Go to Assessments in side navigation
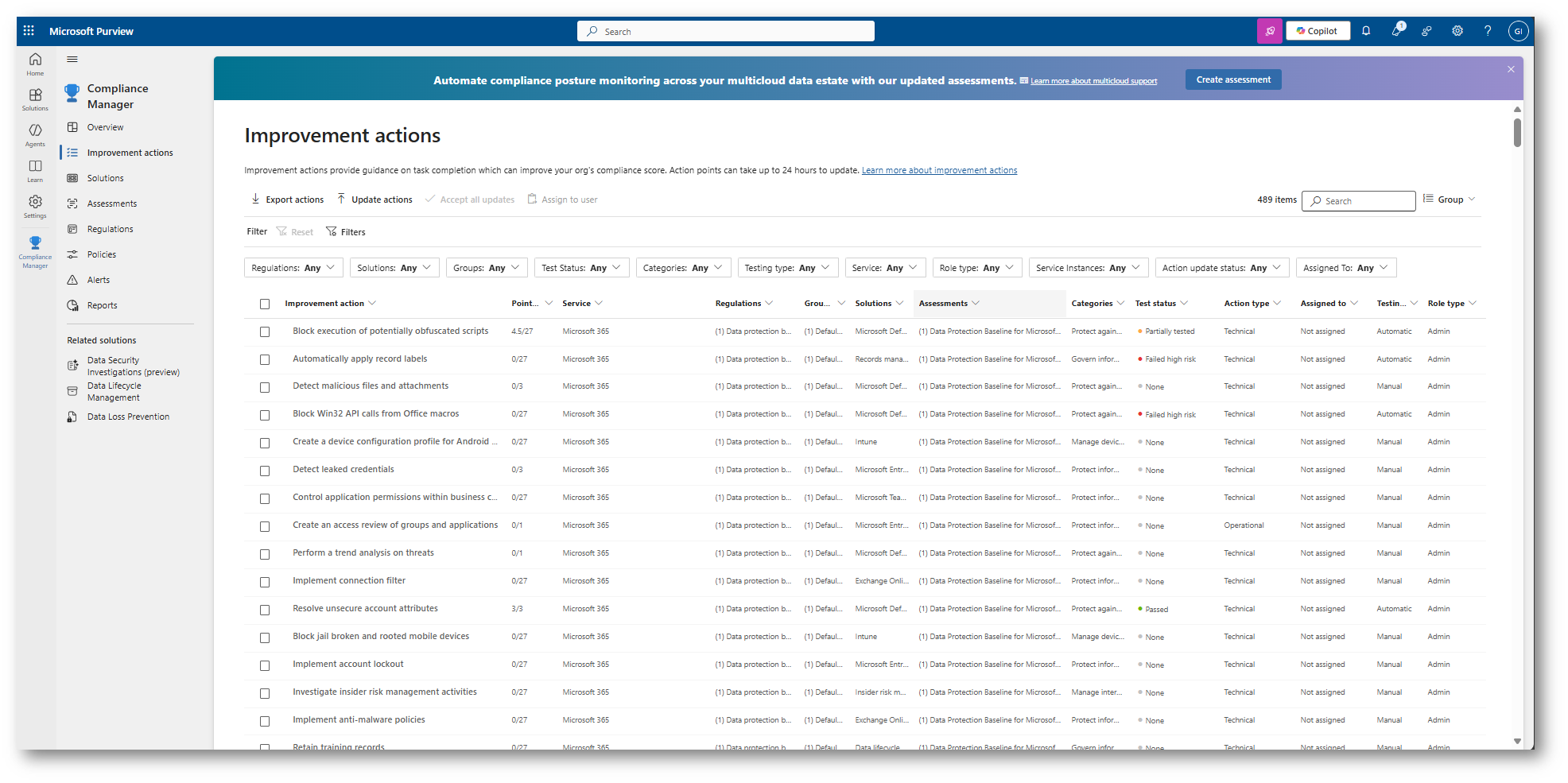The height and width of the screenshot is (783, 1568). (x=112, y=204)
